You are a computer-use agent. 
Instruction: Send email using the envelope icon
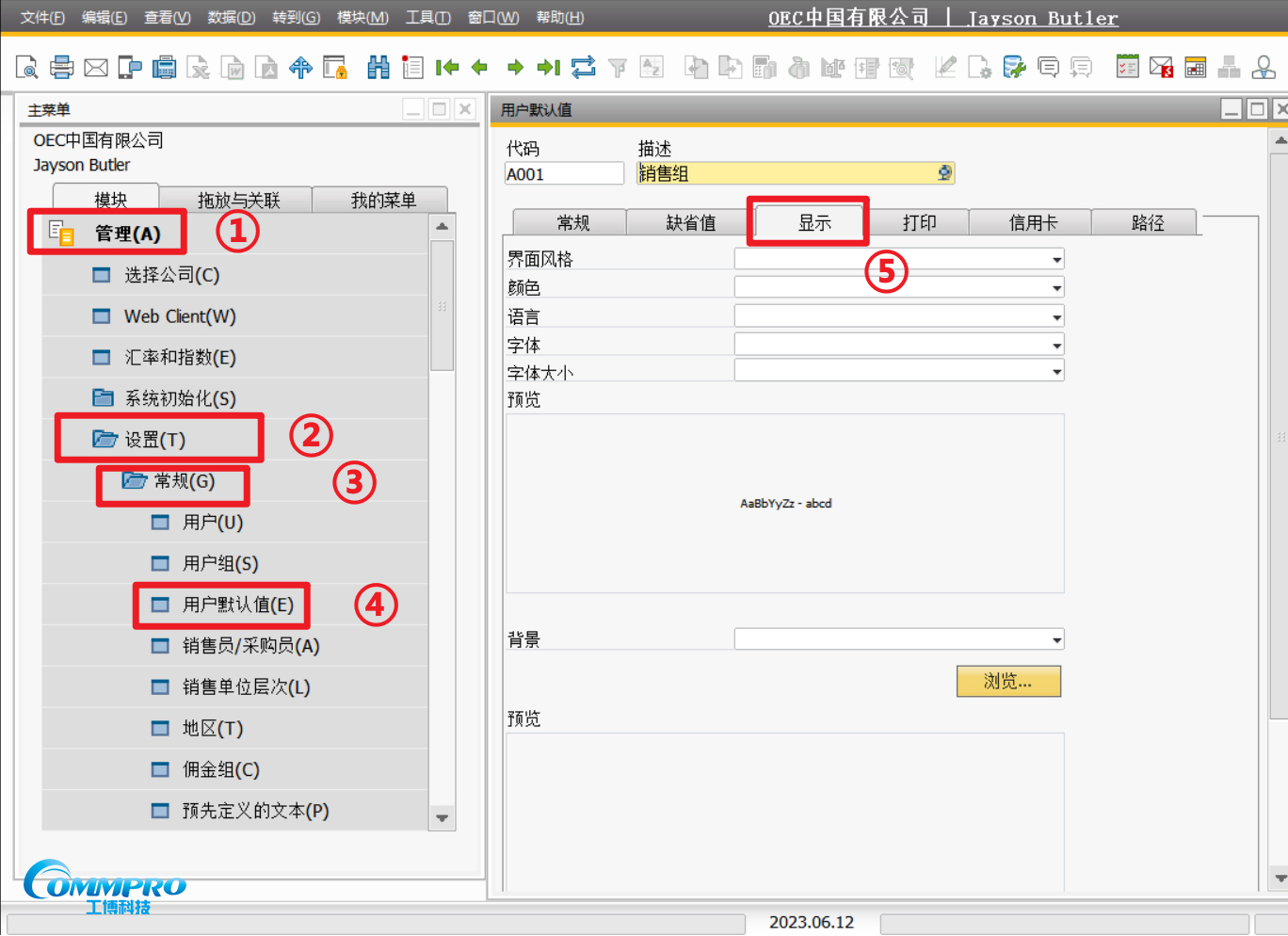95,67
